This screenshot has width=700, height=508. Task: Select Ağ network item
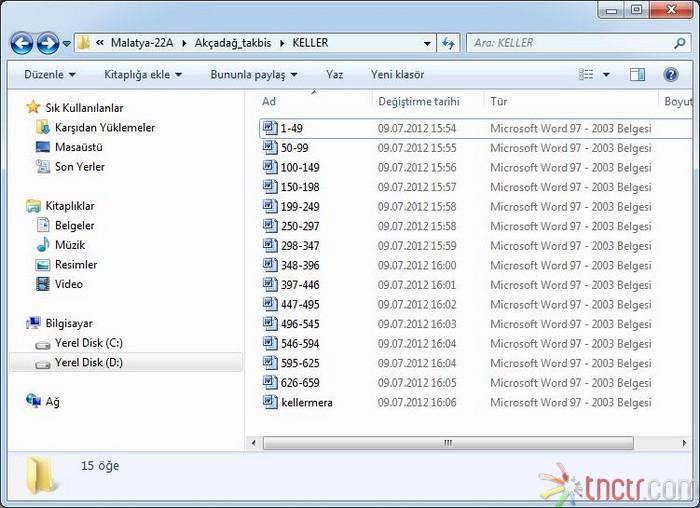pyautogui.click(x=52, y=402)
